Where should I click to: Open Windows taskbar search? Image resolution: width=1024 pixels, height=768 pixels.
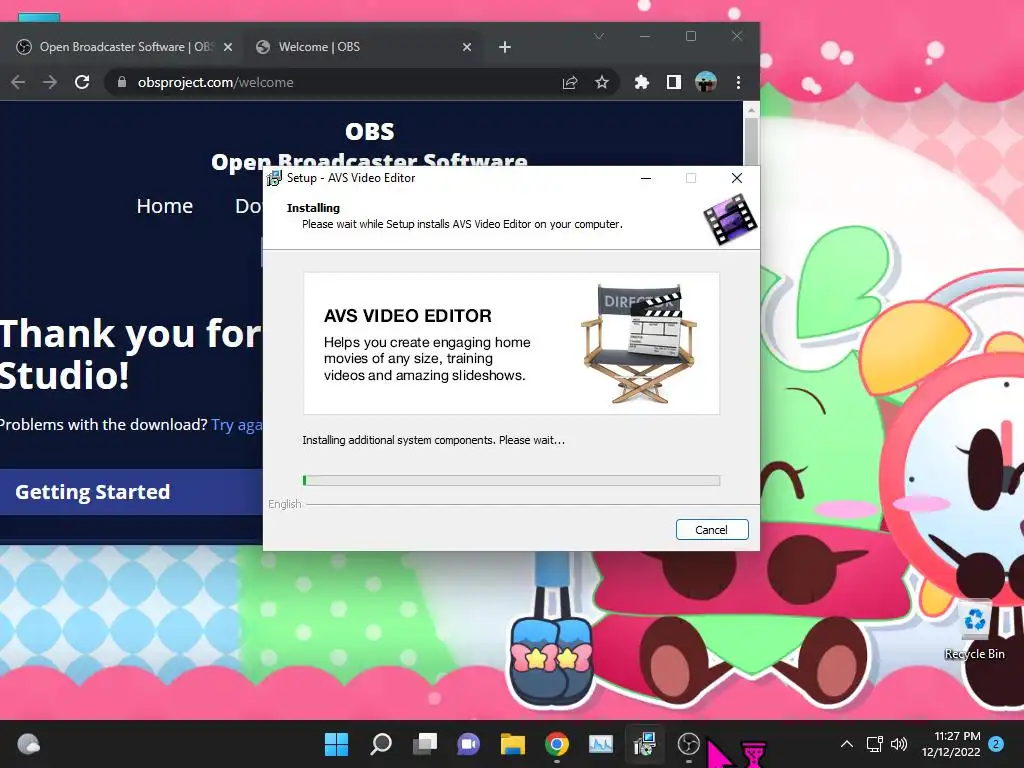381,744
